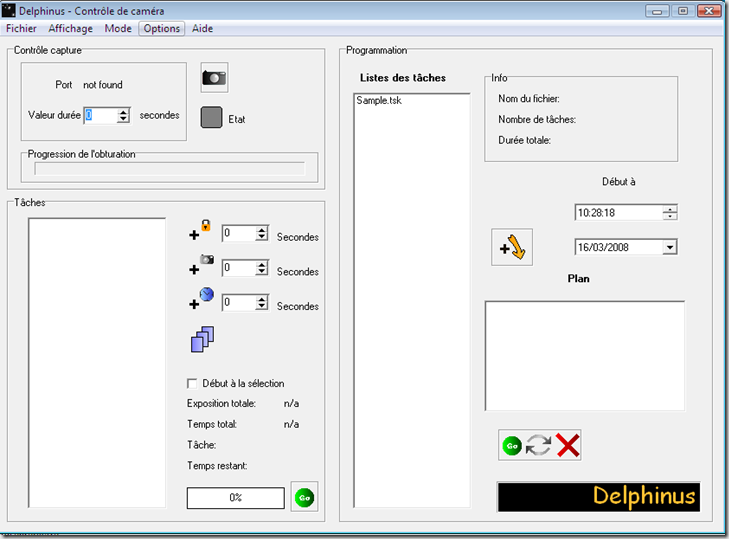This screenshot has height=539, width=729.
Task: Click the grey Etat status square
Action: (x=212, y=117)
